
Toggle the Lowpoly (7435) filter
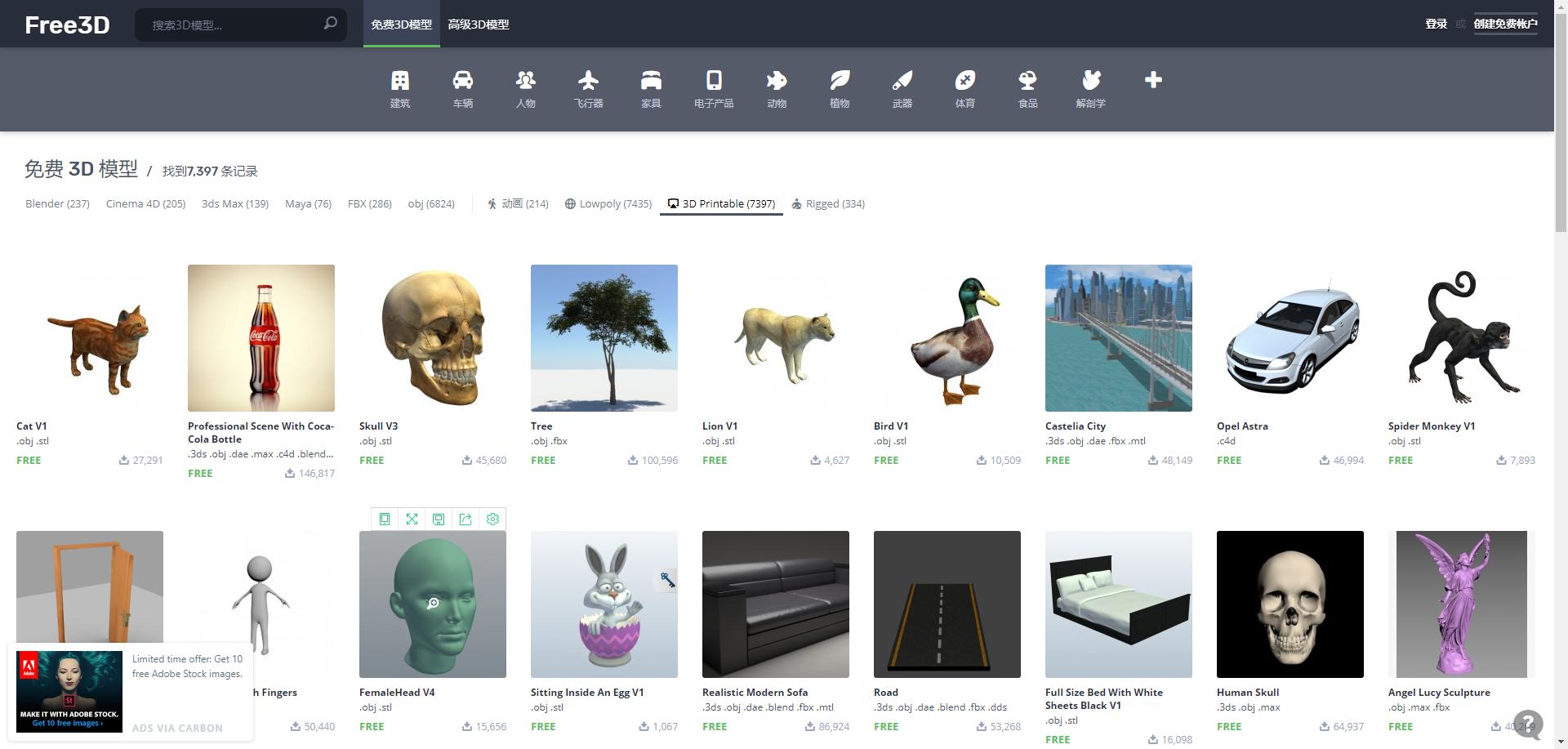(608, 203)
